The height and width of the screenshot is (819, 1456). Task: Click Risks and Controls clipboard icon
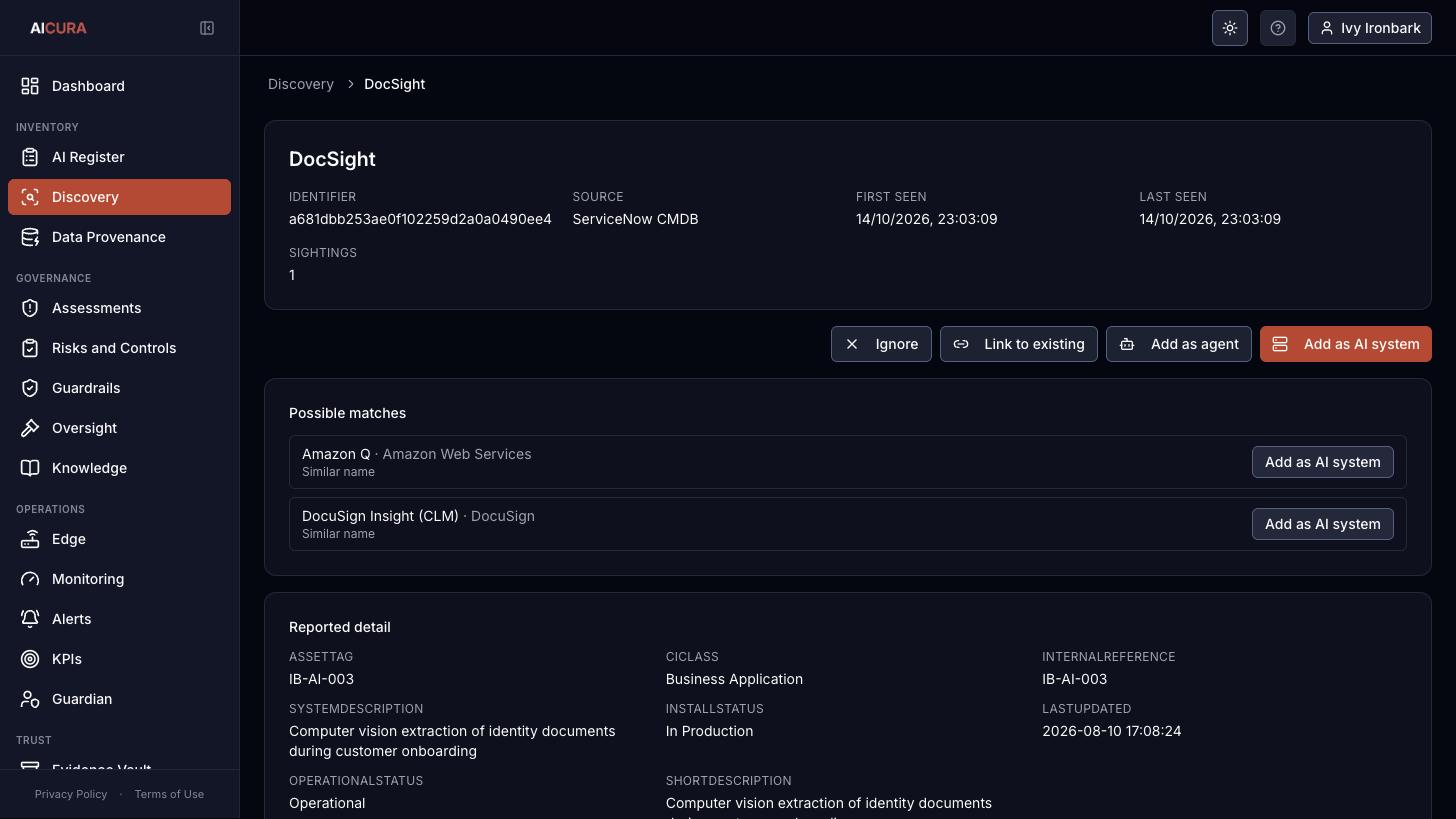30,348
